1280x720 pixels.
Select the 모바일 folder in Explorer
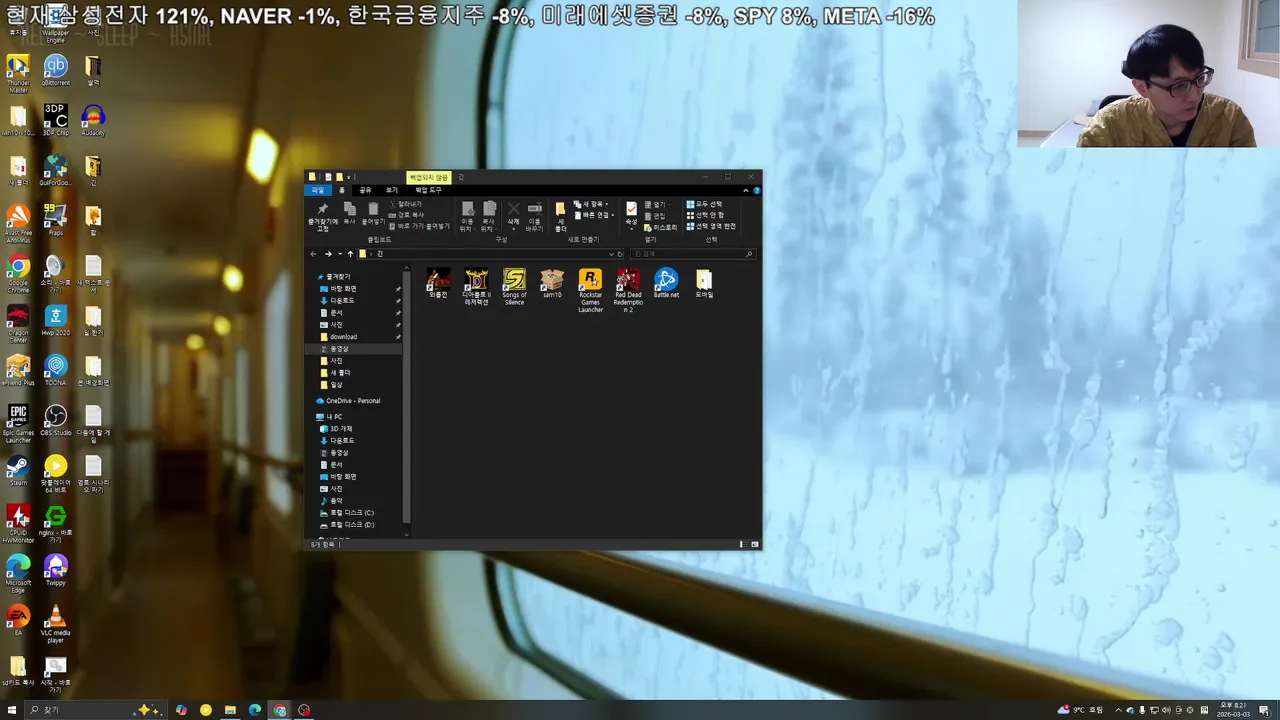704,284
